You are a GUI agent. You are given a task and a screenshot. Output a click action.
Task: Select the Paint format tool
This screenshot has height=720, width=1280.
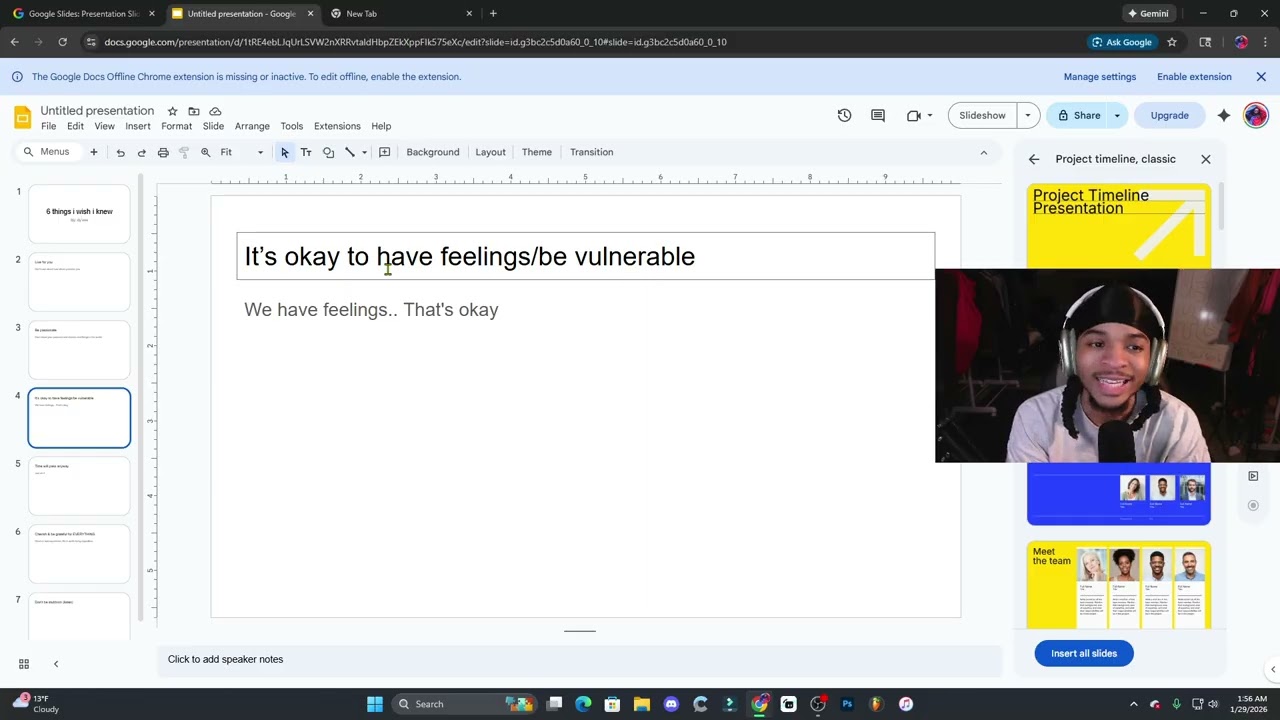[x=184, y=152]
